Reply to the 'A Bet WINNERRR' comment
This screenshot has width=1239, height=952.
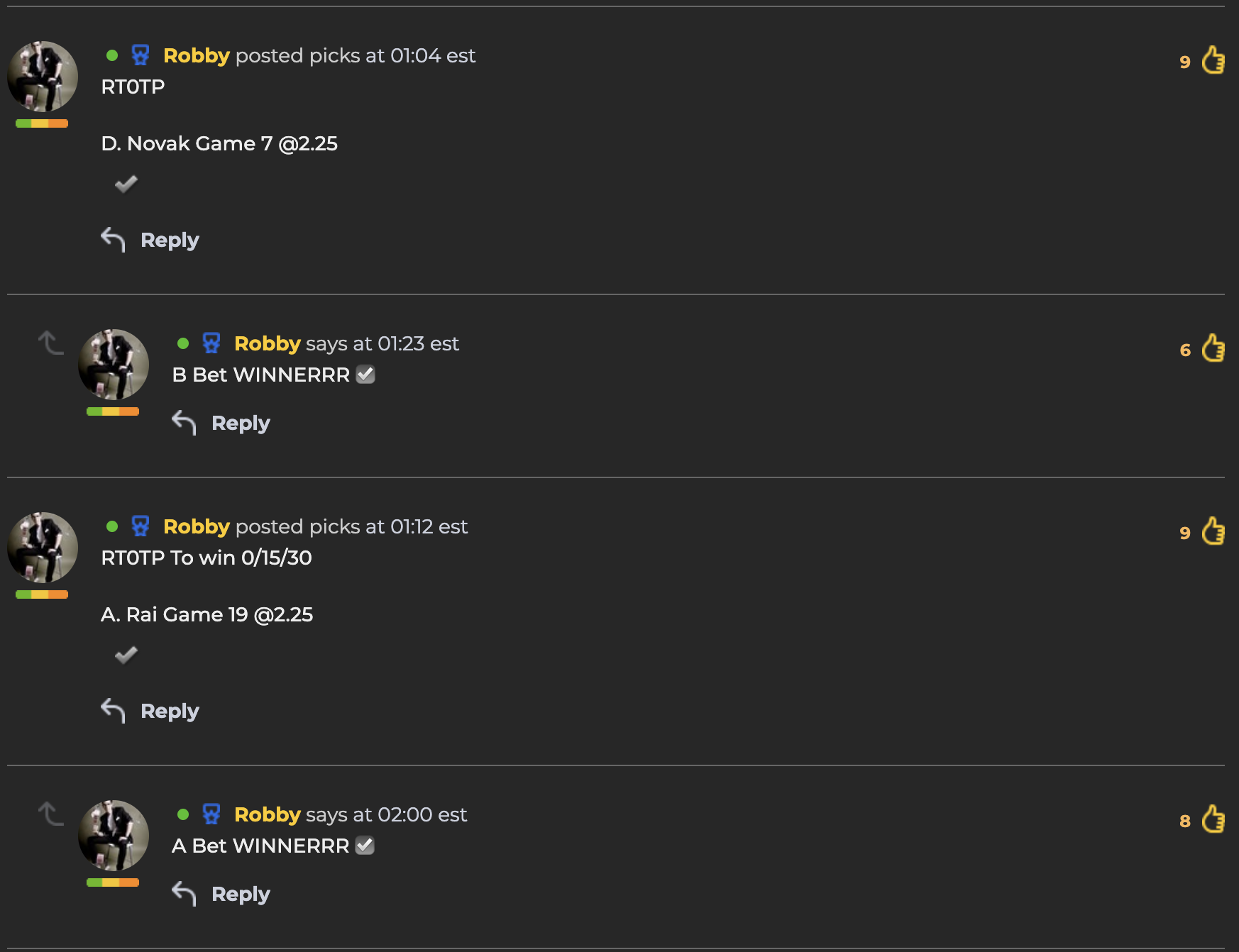(x=221, y=894)
